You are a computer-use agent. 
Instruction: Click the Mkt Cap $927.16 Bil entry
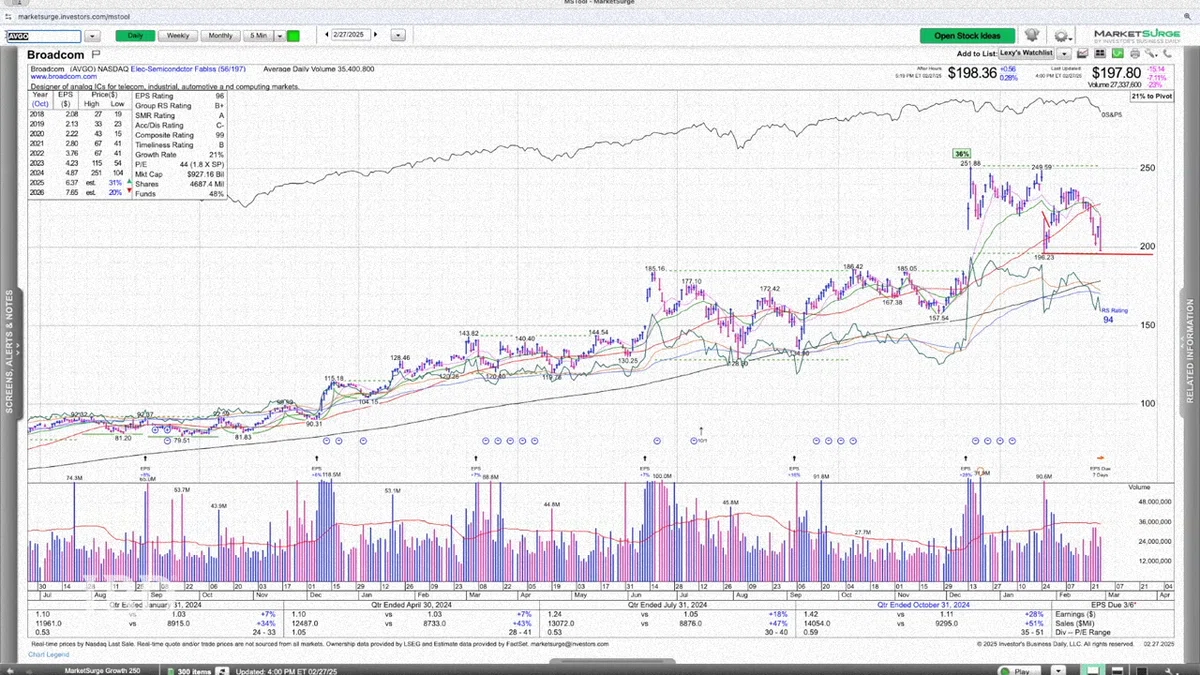(179, 173)
